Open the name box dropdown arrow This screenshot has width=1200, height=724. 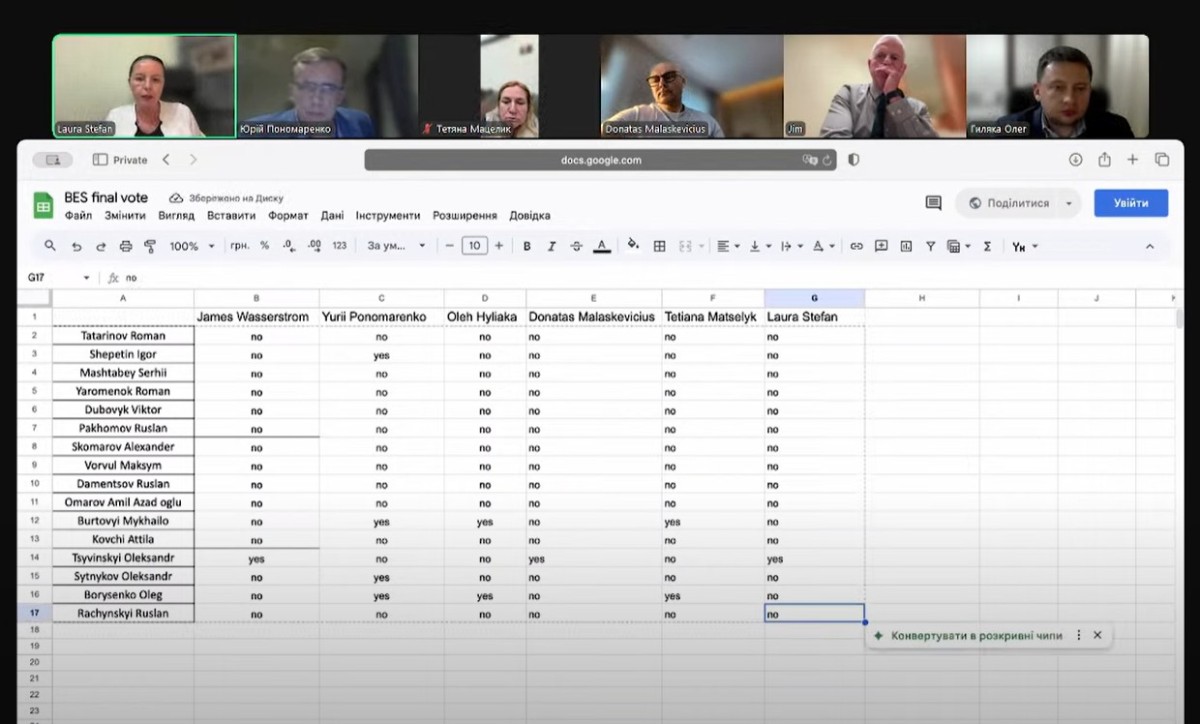pos(86,278)
